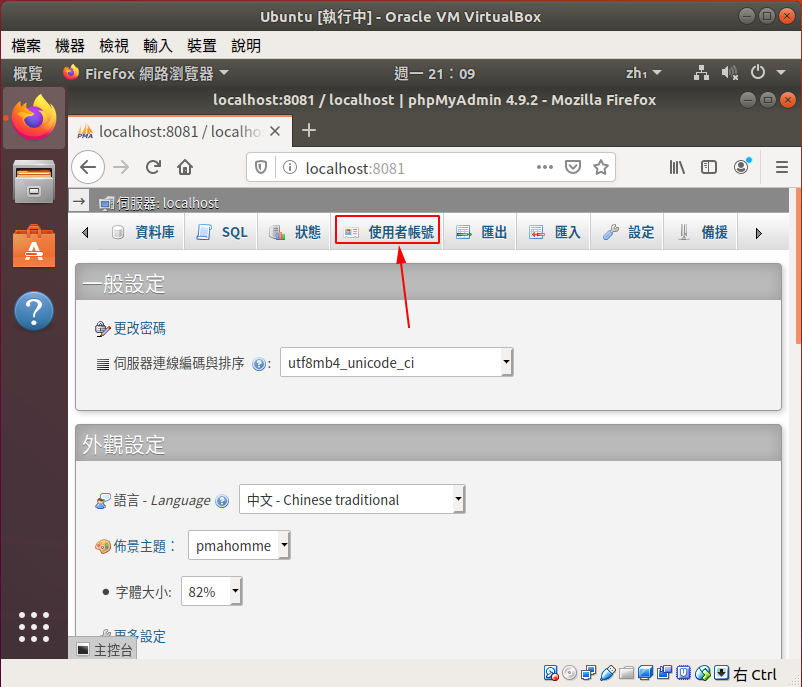The width and height of the screenshot is (802, 687).
Task: Click the clock 週一 21:09
Action: [x=434, y=74]
